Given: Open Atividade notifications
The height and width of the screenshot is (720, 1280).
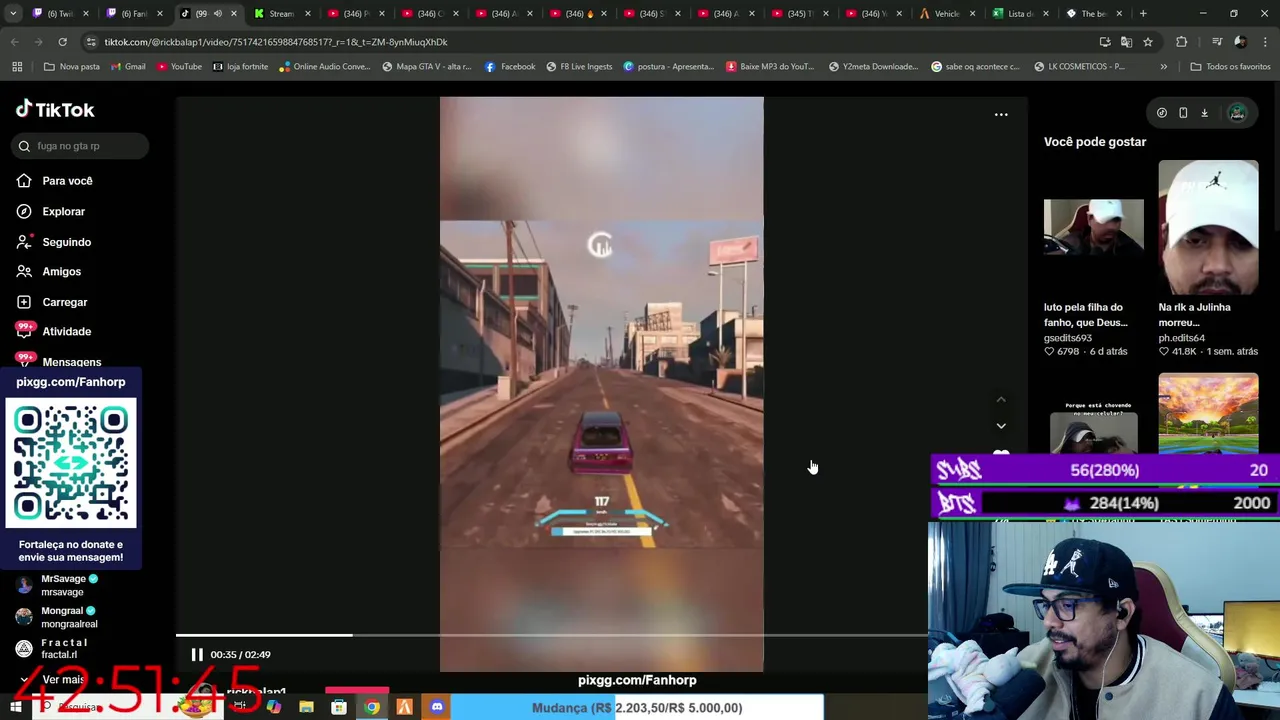Looking at the screenshot, I should point(66,331).
